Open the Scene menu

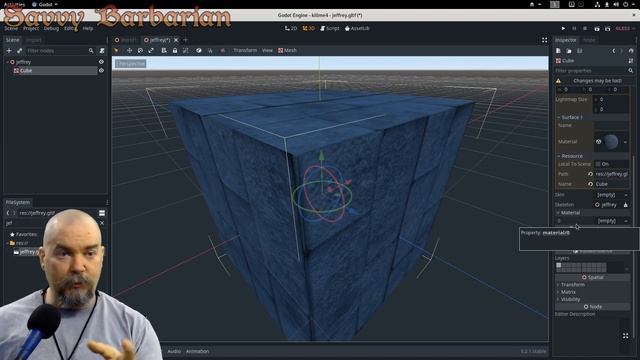(x=11, y=29)
